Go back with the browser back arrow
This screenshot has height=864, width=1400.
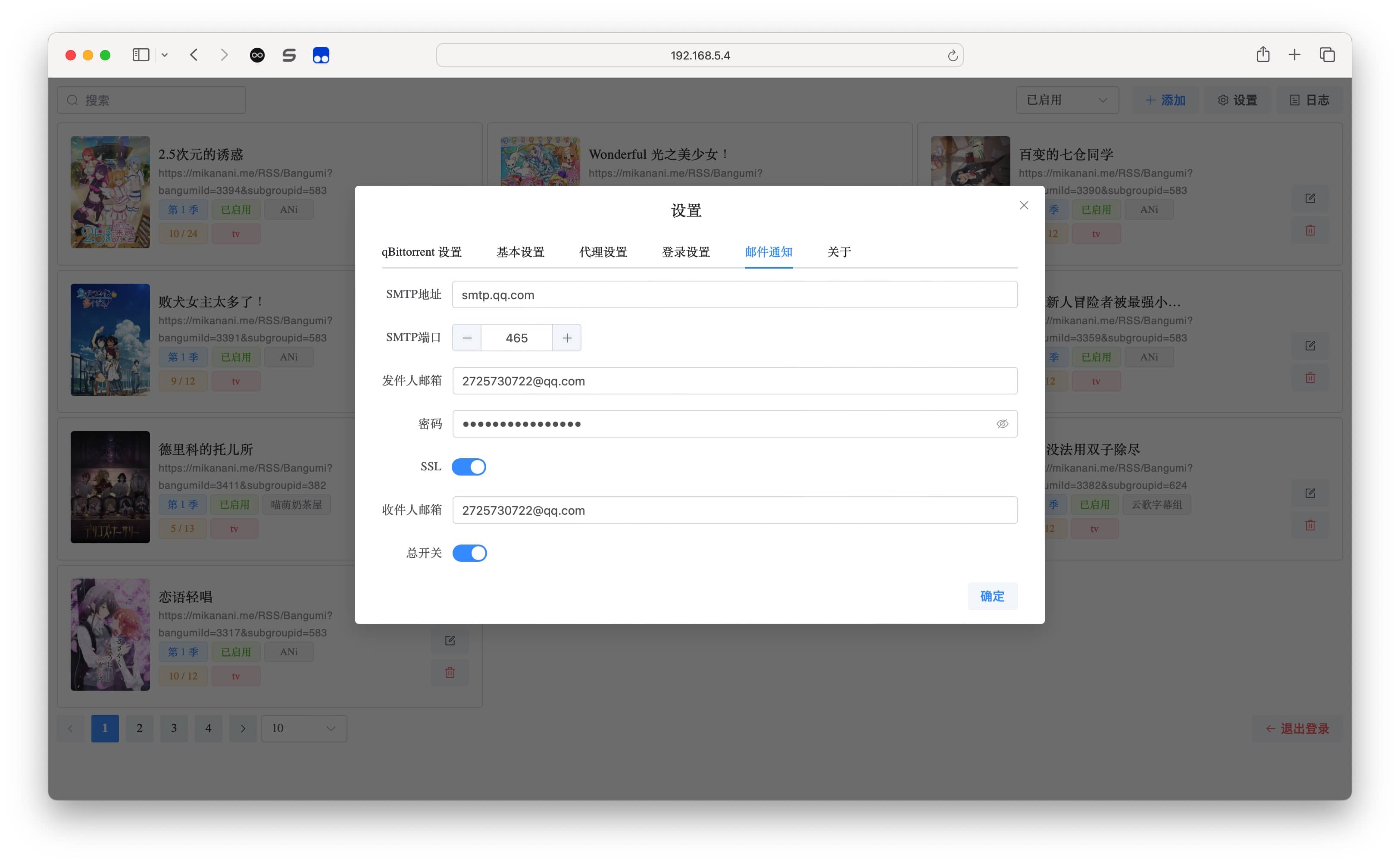194,55
